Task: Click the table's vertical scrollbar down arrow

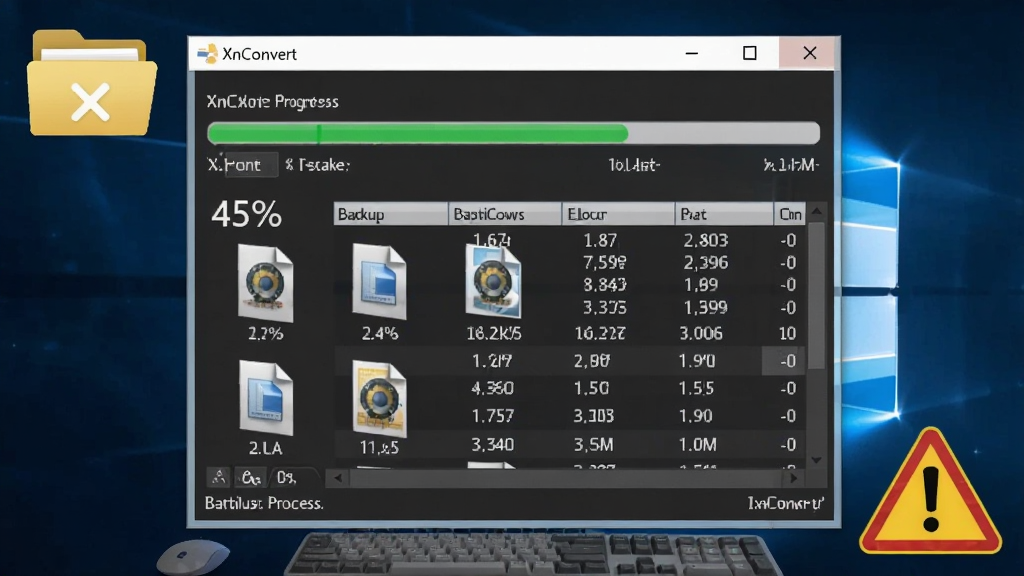Action: (816, 460)
